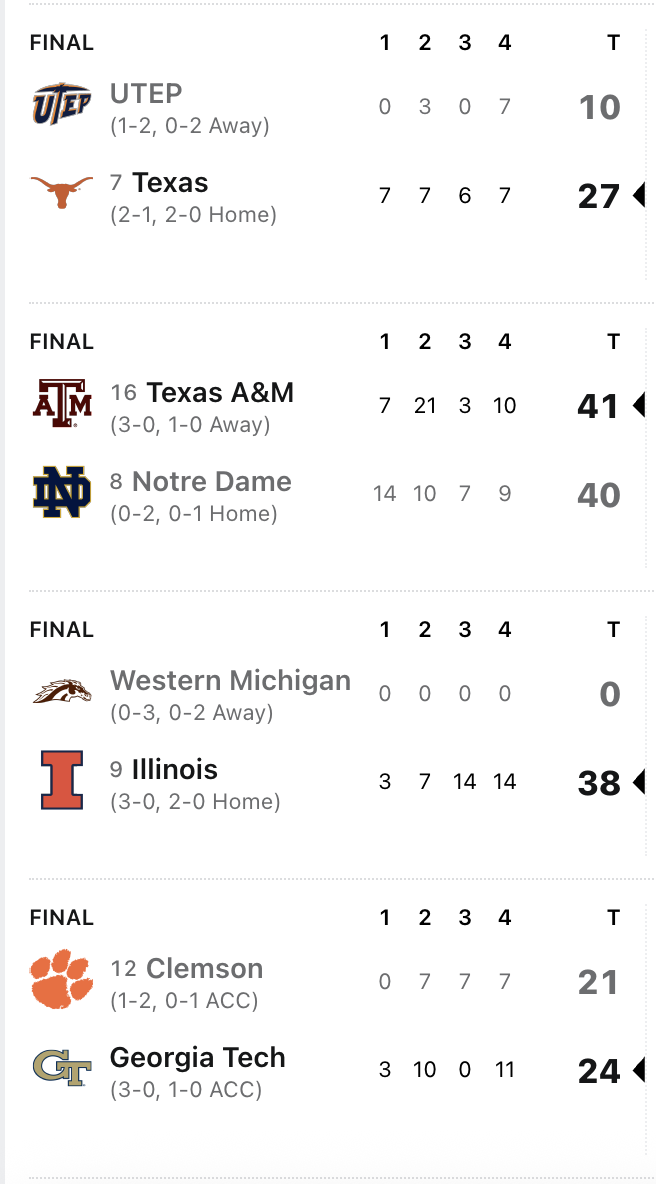The width and height of the screenshot is (656, 1184).
Task: Open the Notre Dame team link
Action: coord(212,481)
